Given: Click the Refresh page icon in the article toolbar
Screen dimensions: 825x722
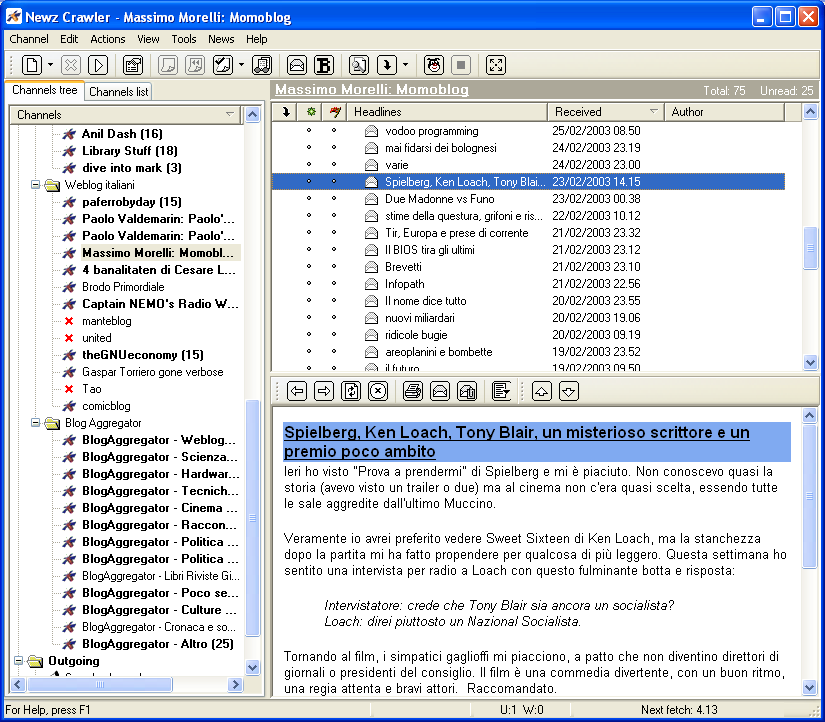Looking at the screenshot, I should (351, 391).
